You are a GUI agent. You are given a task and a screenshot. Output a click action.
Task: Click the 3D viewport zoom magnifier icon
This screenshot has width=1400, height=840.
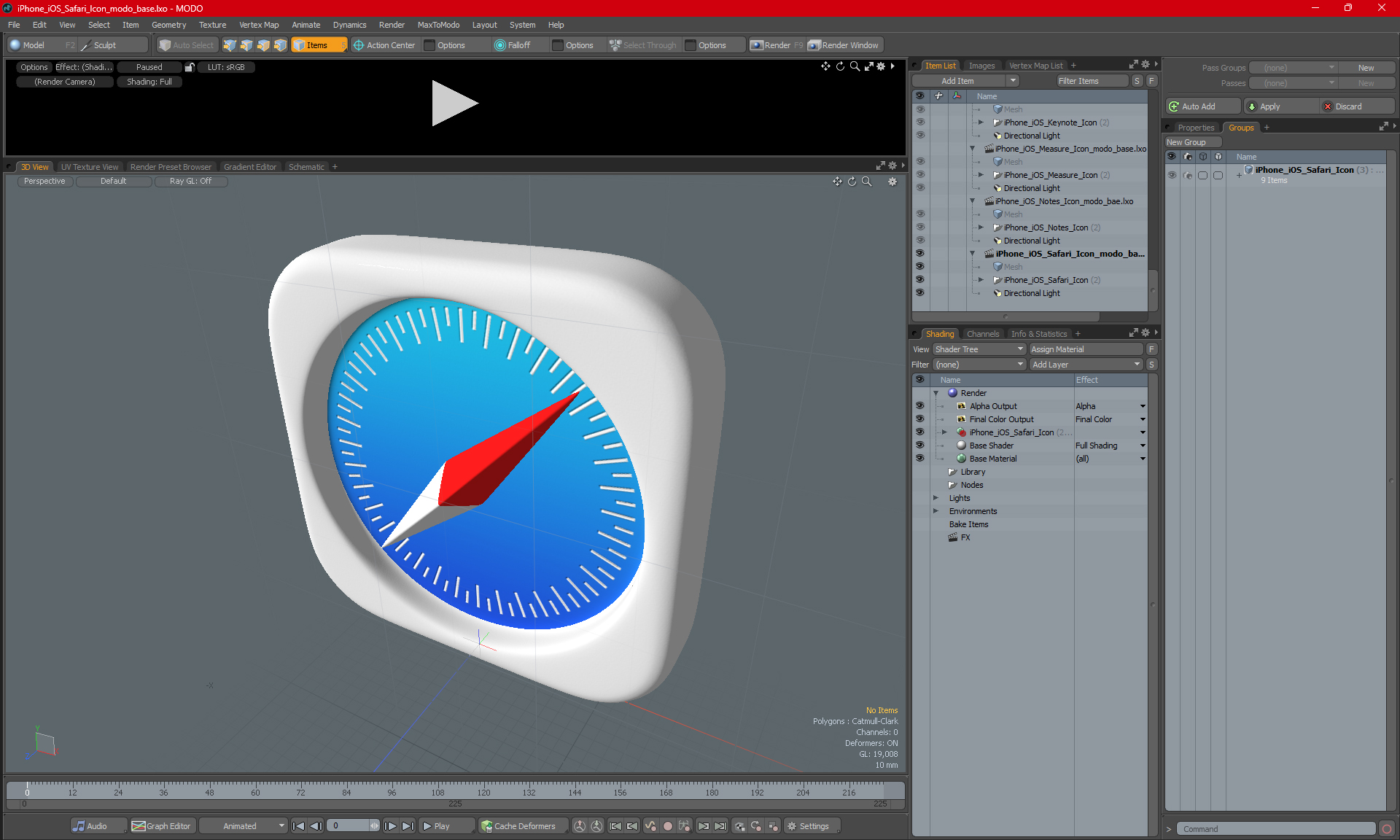tap(866, 182)
